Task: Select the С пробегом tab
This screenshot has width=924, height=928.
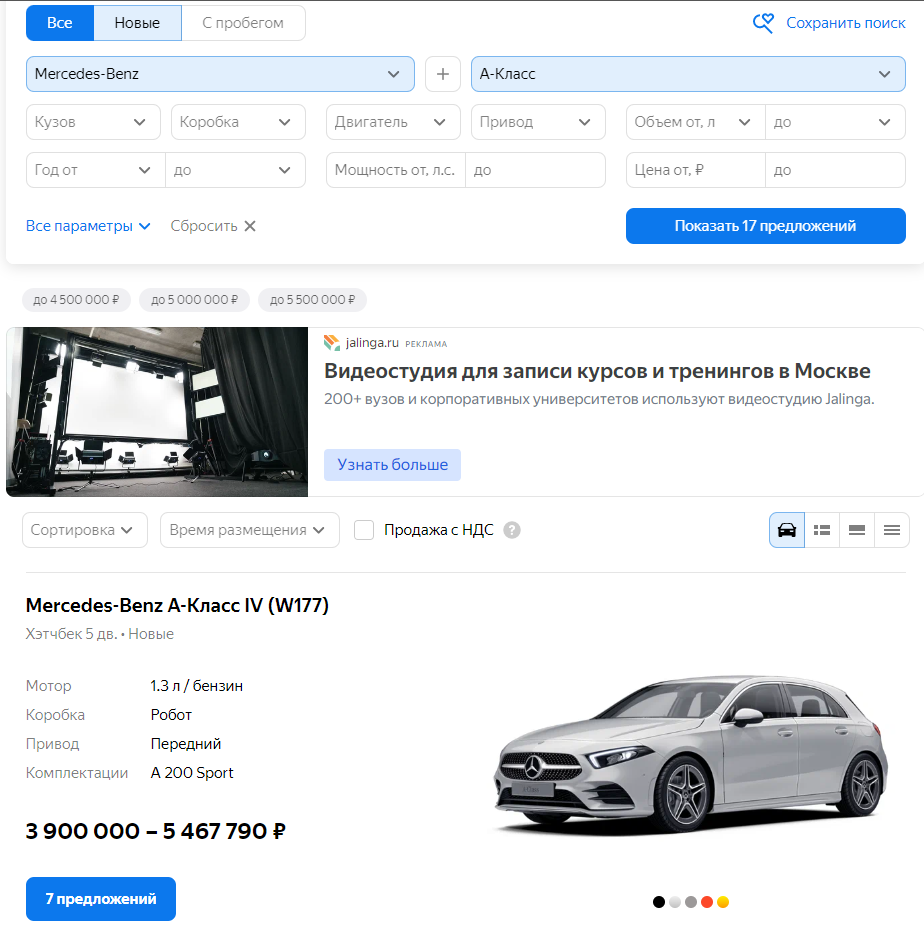Action: [x=243, y=23]
